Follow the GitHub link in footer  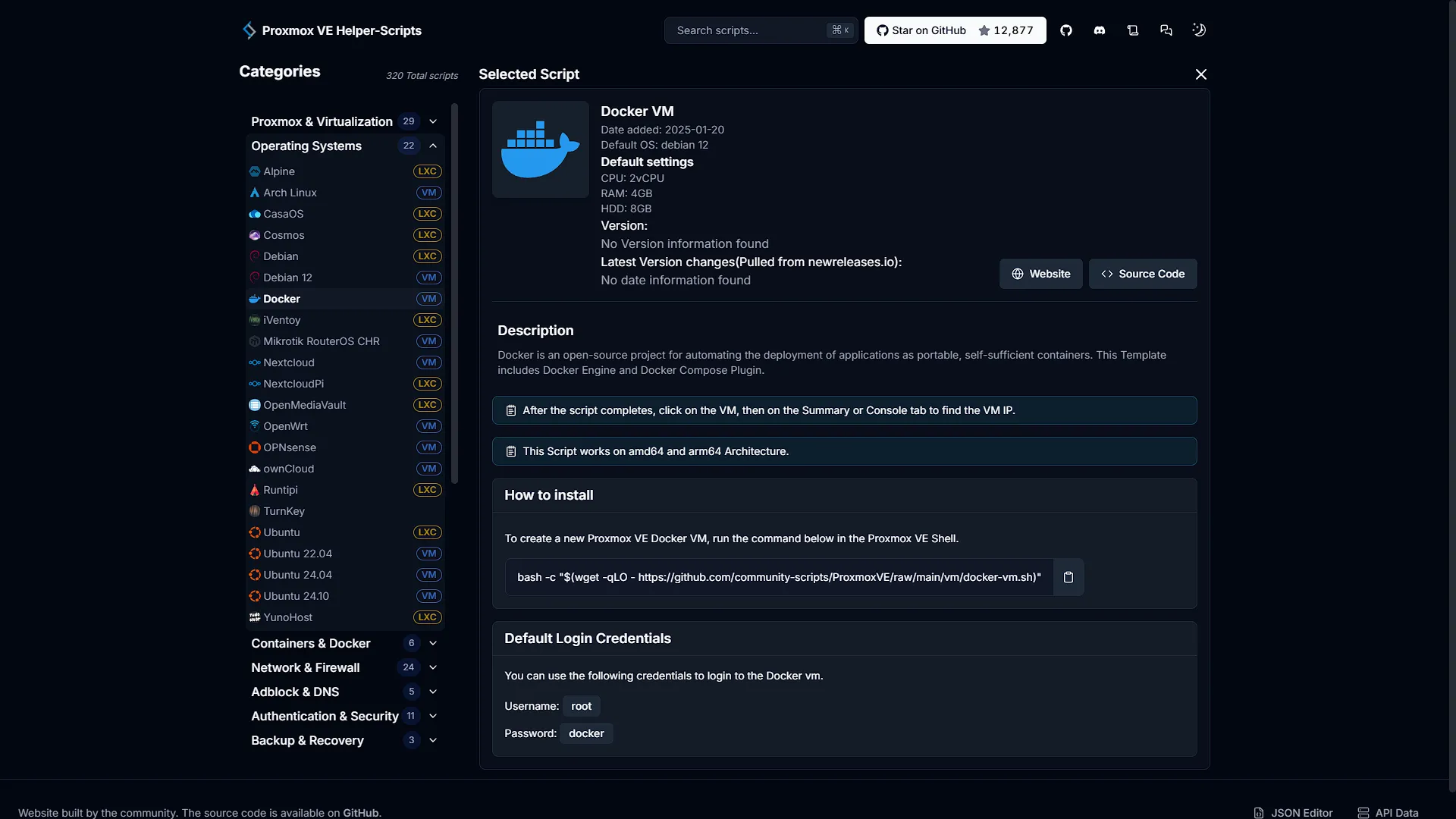point(360,812)
